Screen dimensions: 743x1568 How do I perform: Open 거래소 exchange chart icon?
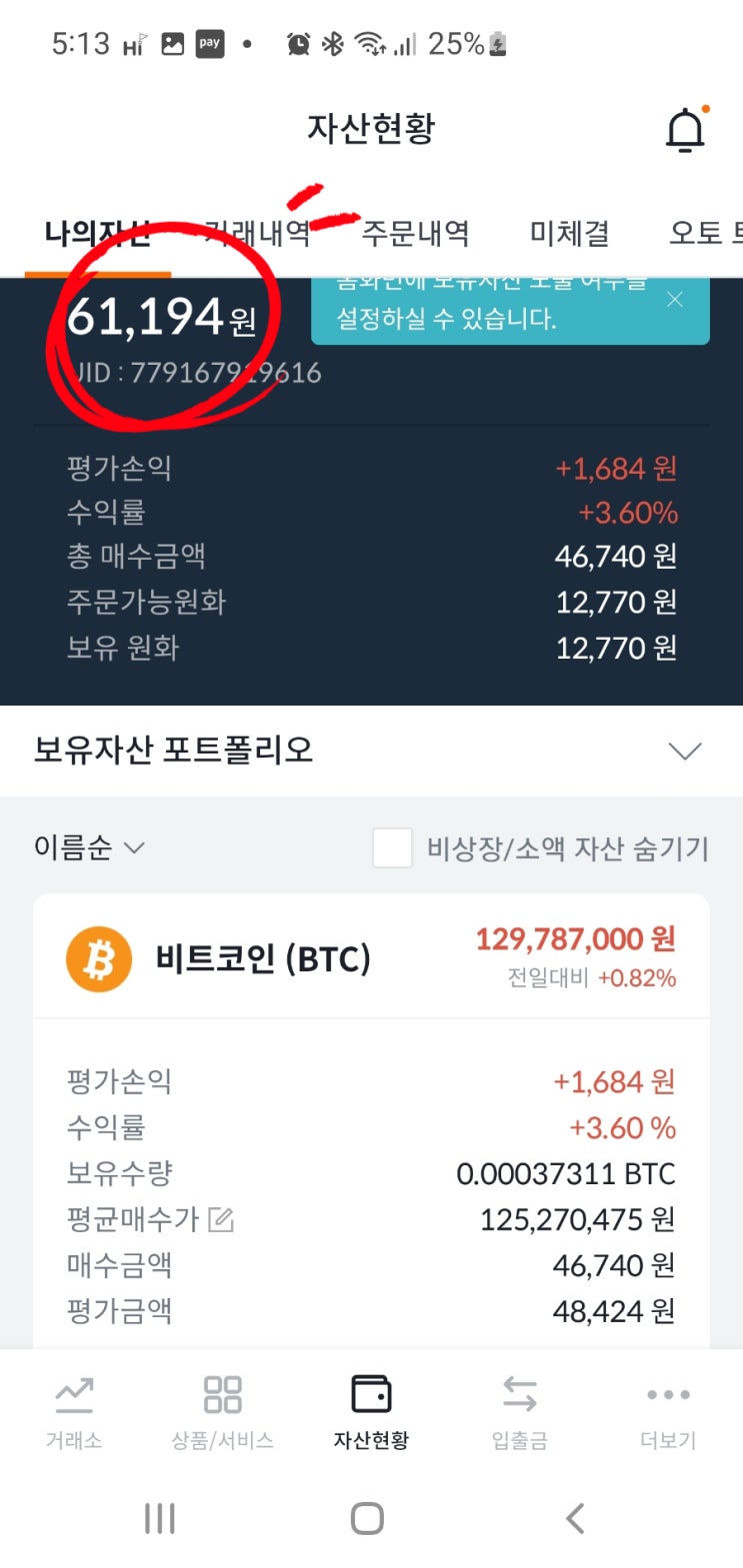click(74, 1395)
